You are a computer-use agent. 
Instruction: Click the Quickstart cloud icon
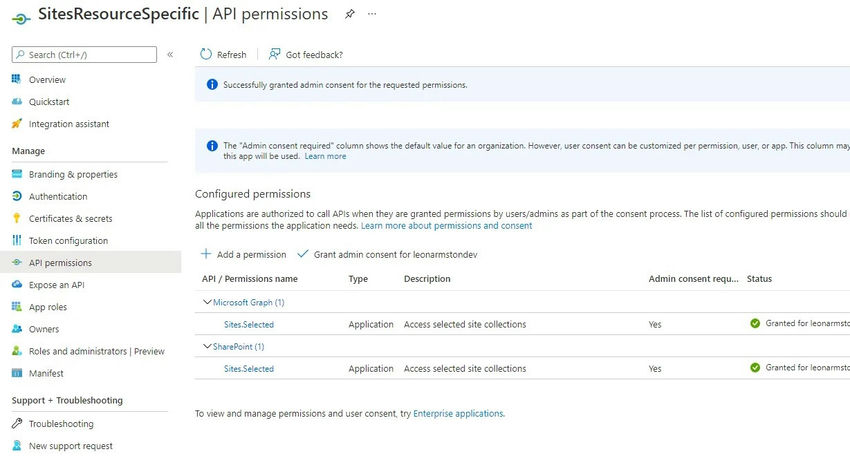click(17, 101)
